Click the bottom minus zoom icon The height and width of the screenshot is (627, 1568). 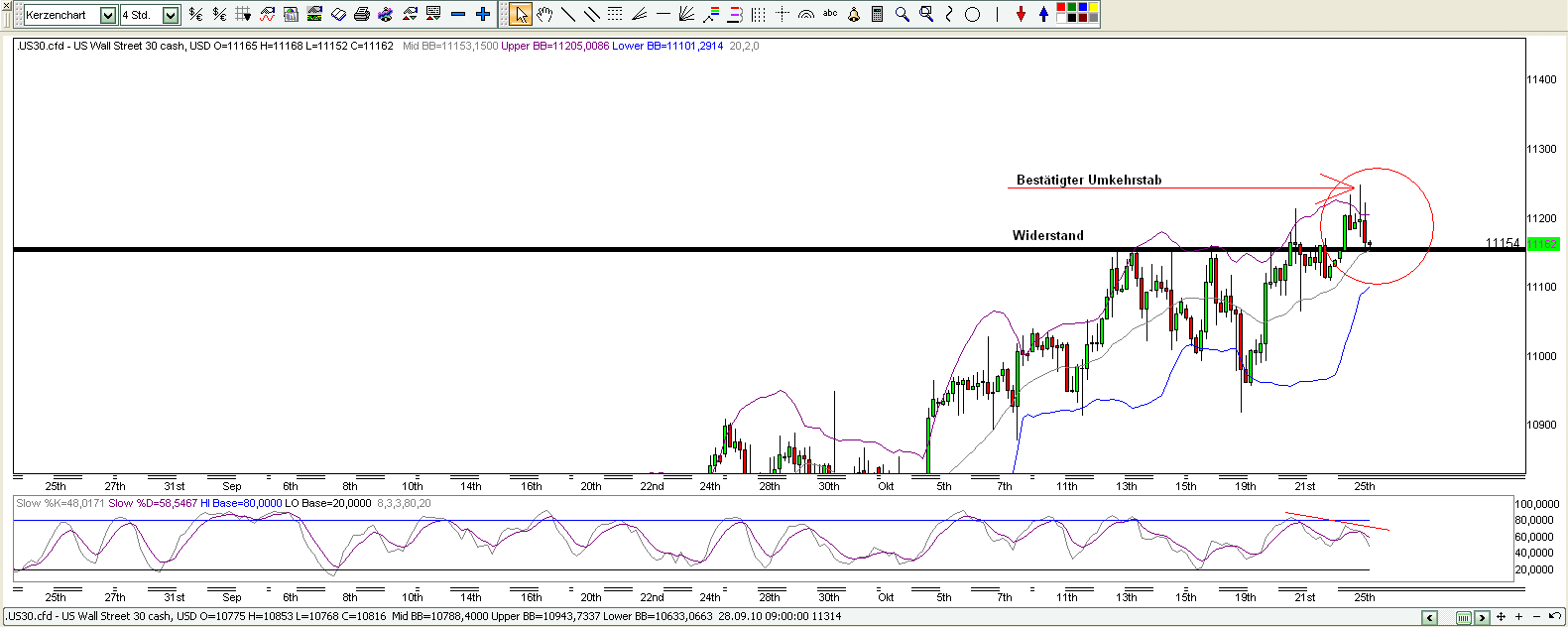[1536, 617]
